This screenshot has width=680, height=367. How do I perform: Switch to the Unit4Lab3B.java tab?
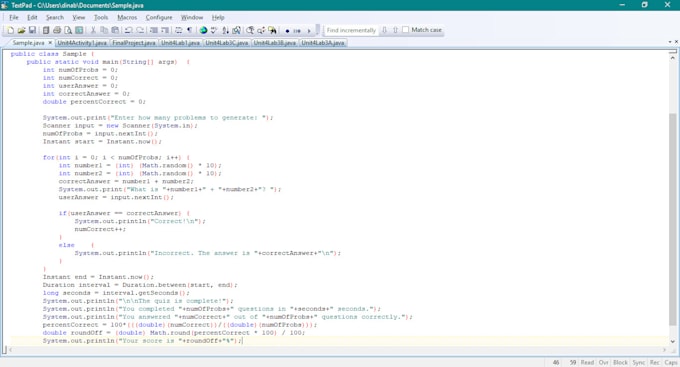(x=275, y=43)
